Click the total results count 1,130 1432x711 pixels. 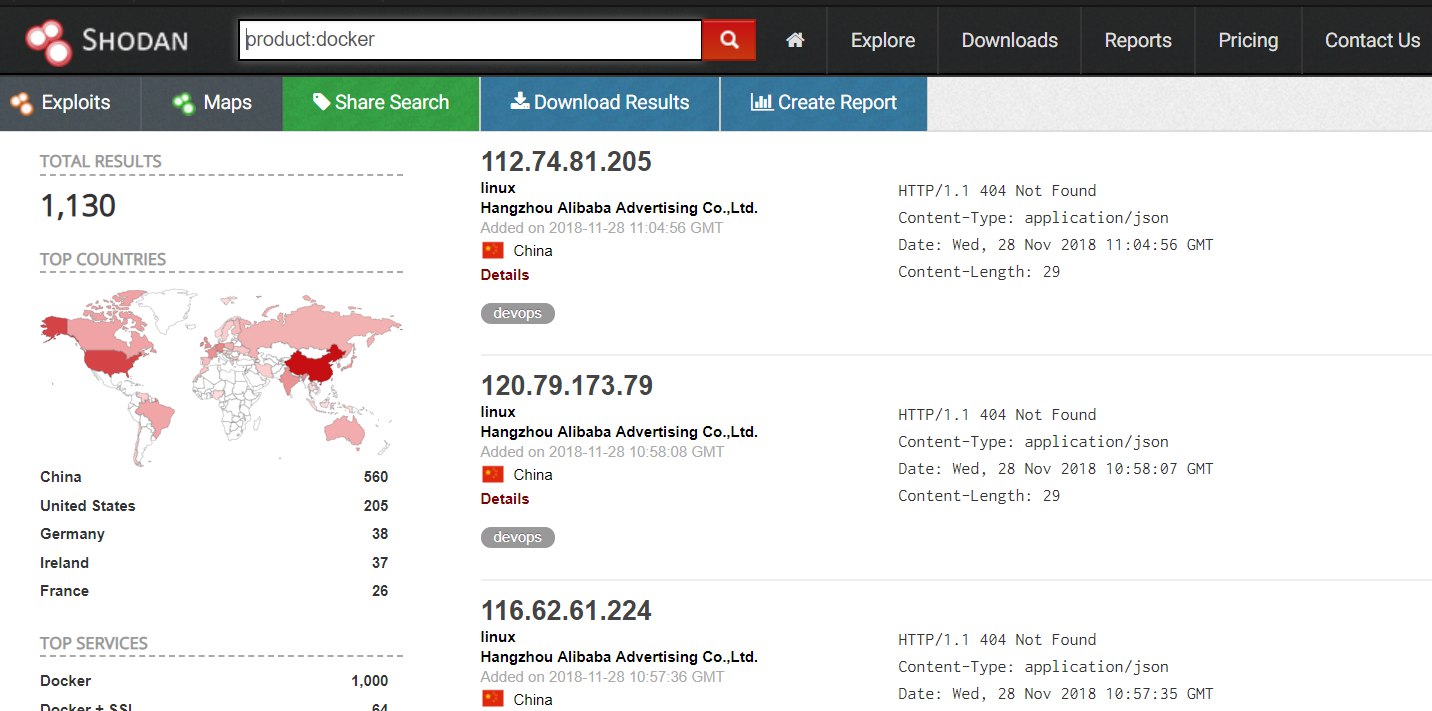(x=78, y=206)
